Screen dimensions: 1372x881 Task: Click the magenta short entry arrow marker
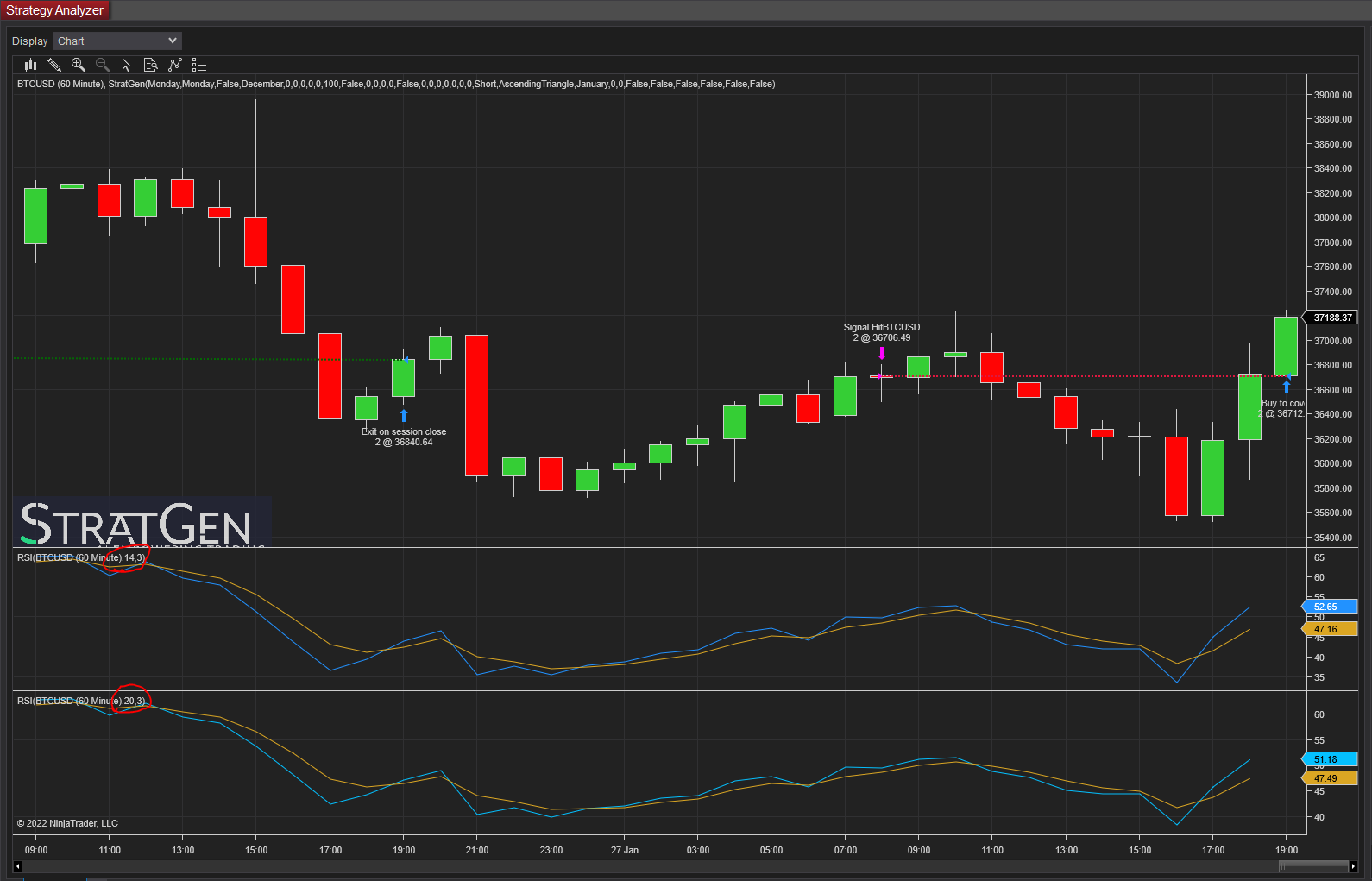(x=882, y=353)
